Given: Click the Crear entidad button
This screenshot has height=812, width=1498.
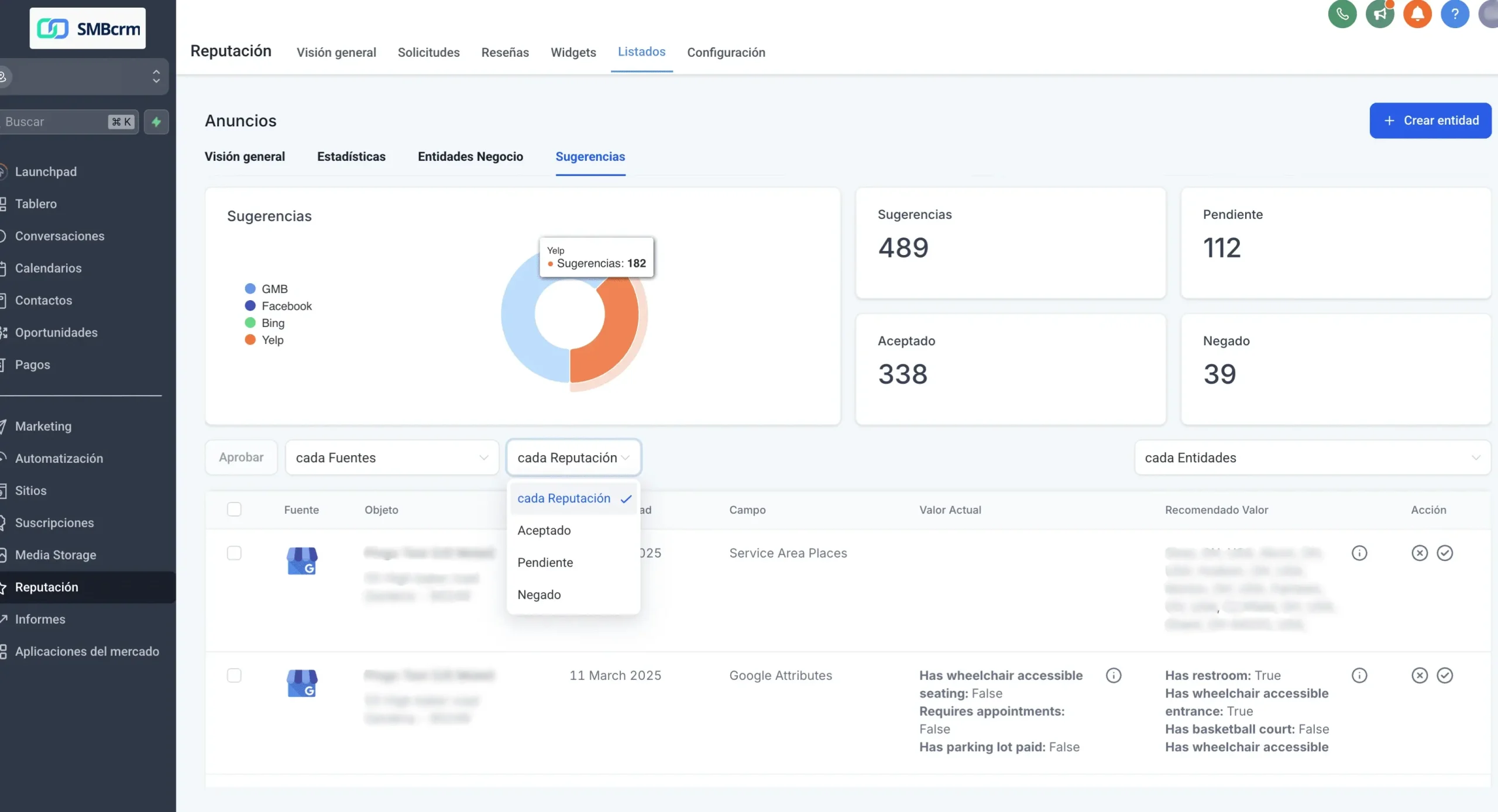Looking at the screenshot, I should [x=1430, y=121].
